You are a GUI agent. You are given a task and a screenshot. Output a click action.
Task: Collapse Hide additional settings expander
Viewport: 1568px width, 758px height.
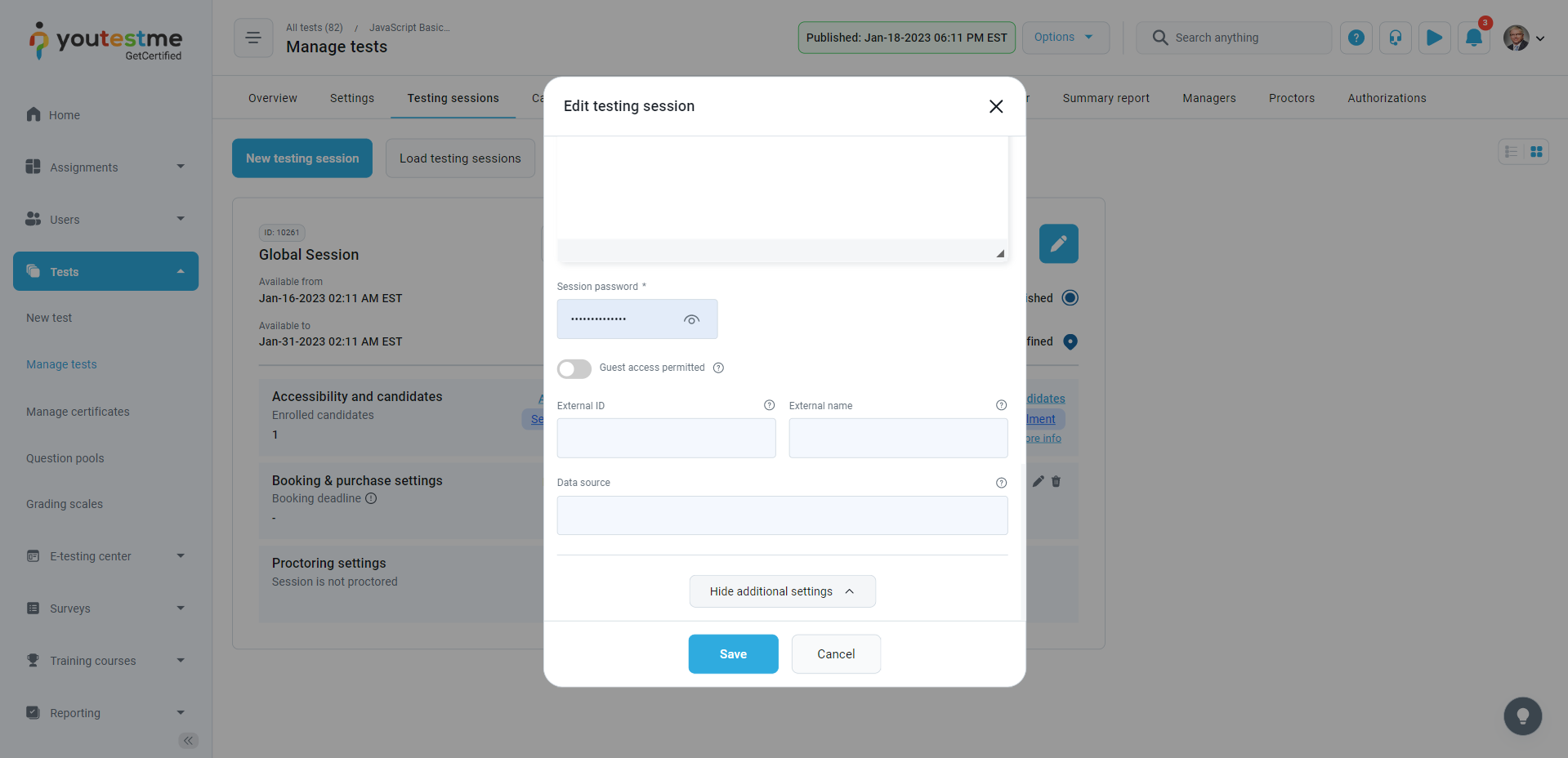(782, 591)
